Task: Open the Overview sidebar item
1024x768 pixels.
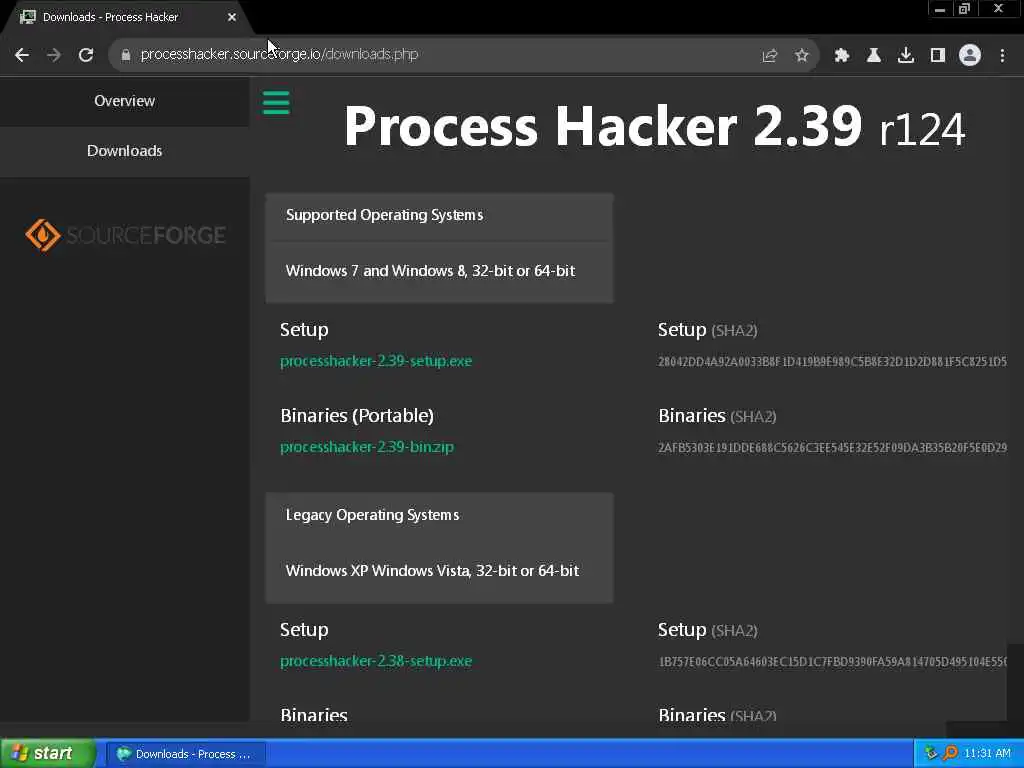Action: point(124,101)
